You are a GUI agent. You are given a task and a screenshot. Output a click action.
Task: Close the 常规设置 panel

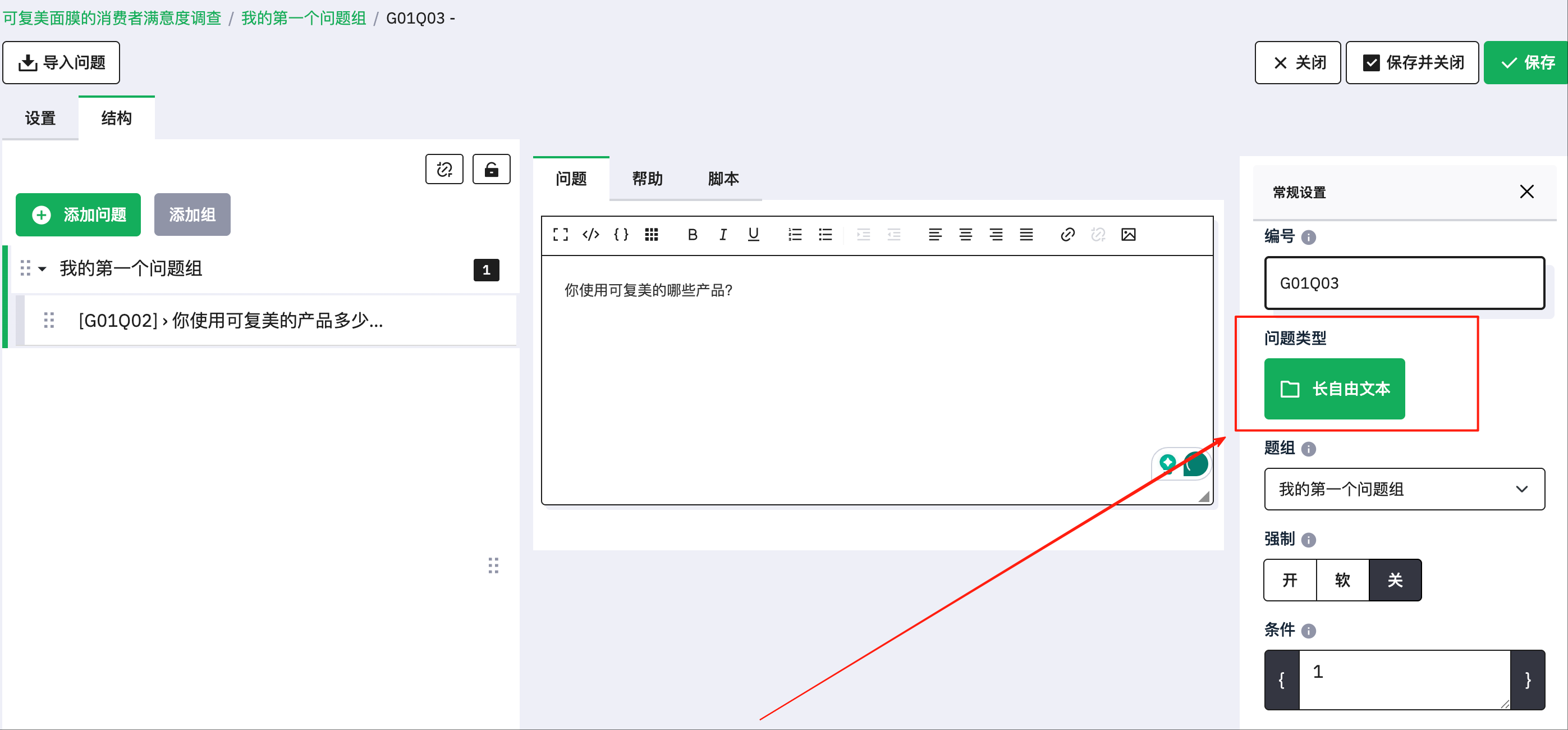point(1526,192)
